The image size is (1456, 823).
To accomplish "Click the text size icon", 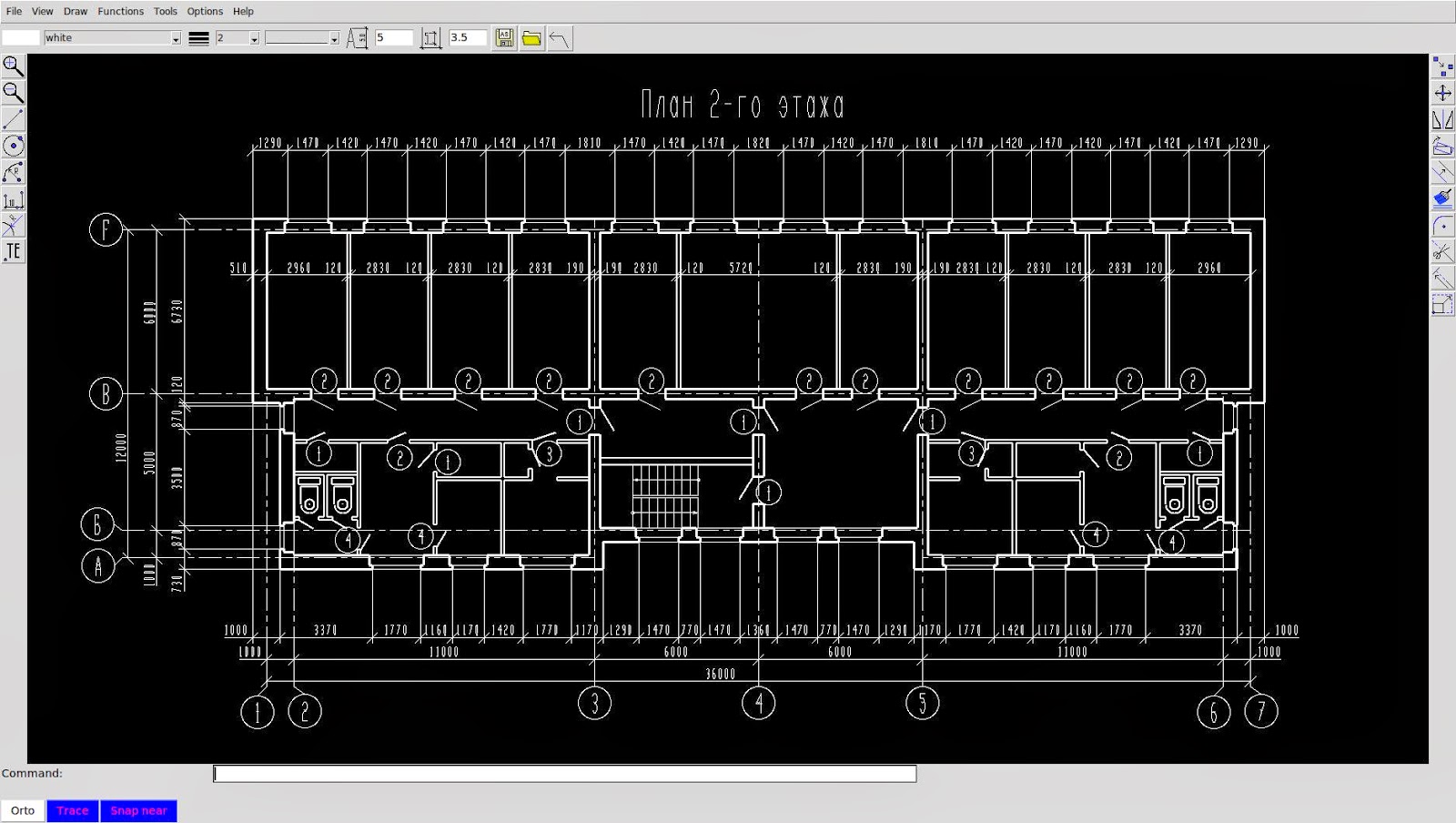I will click(x=357, y=38).
